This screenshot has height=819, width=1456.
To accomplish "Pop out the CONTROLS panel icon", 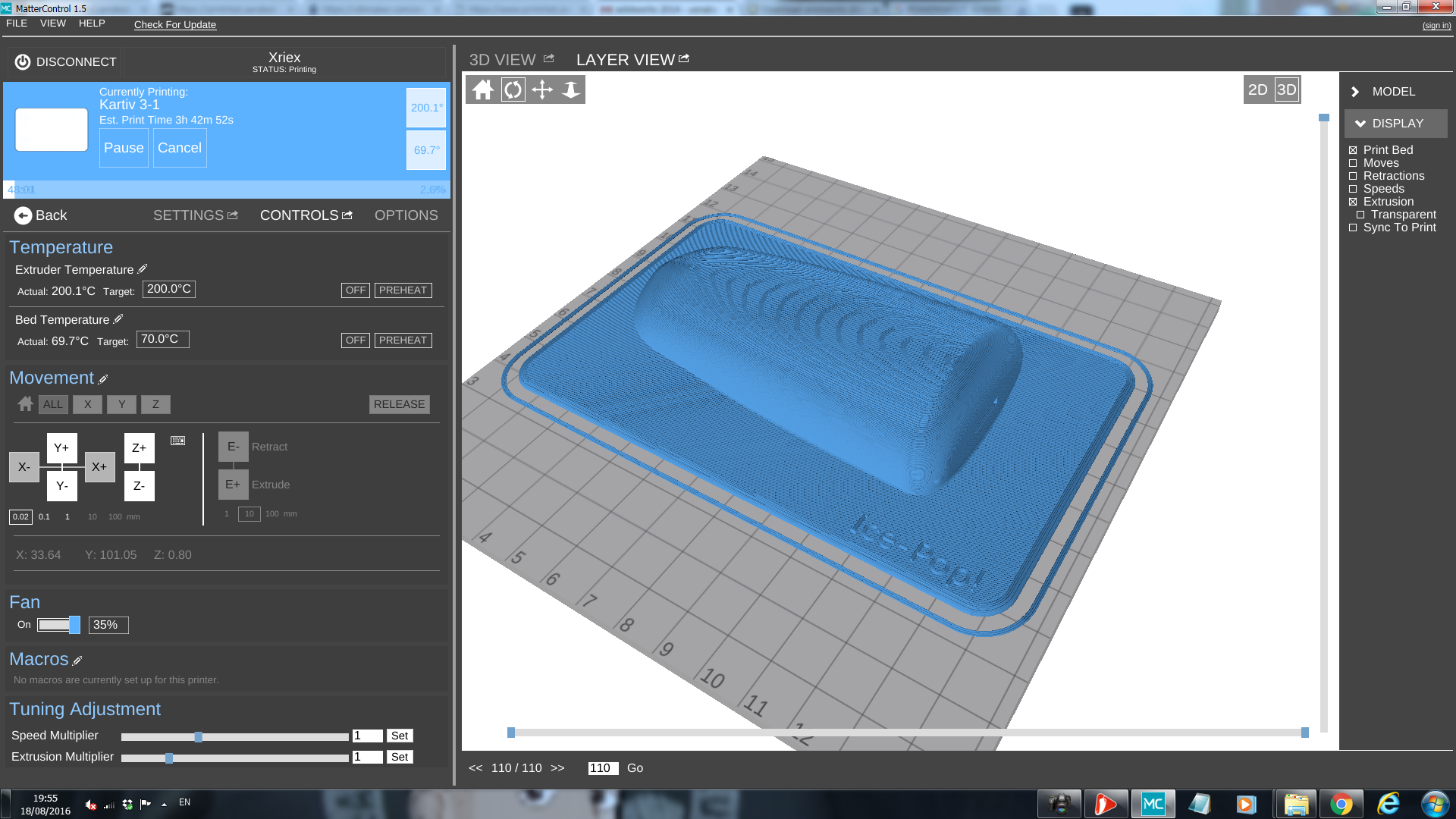I will [347, 215].
